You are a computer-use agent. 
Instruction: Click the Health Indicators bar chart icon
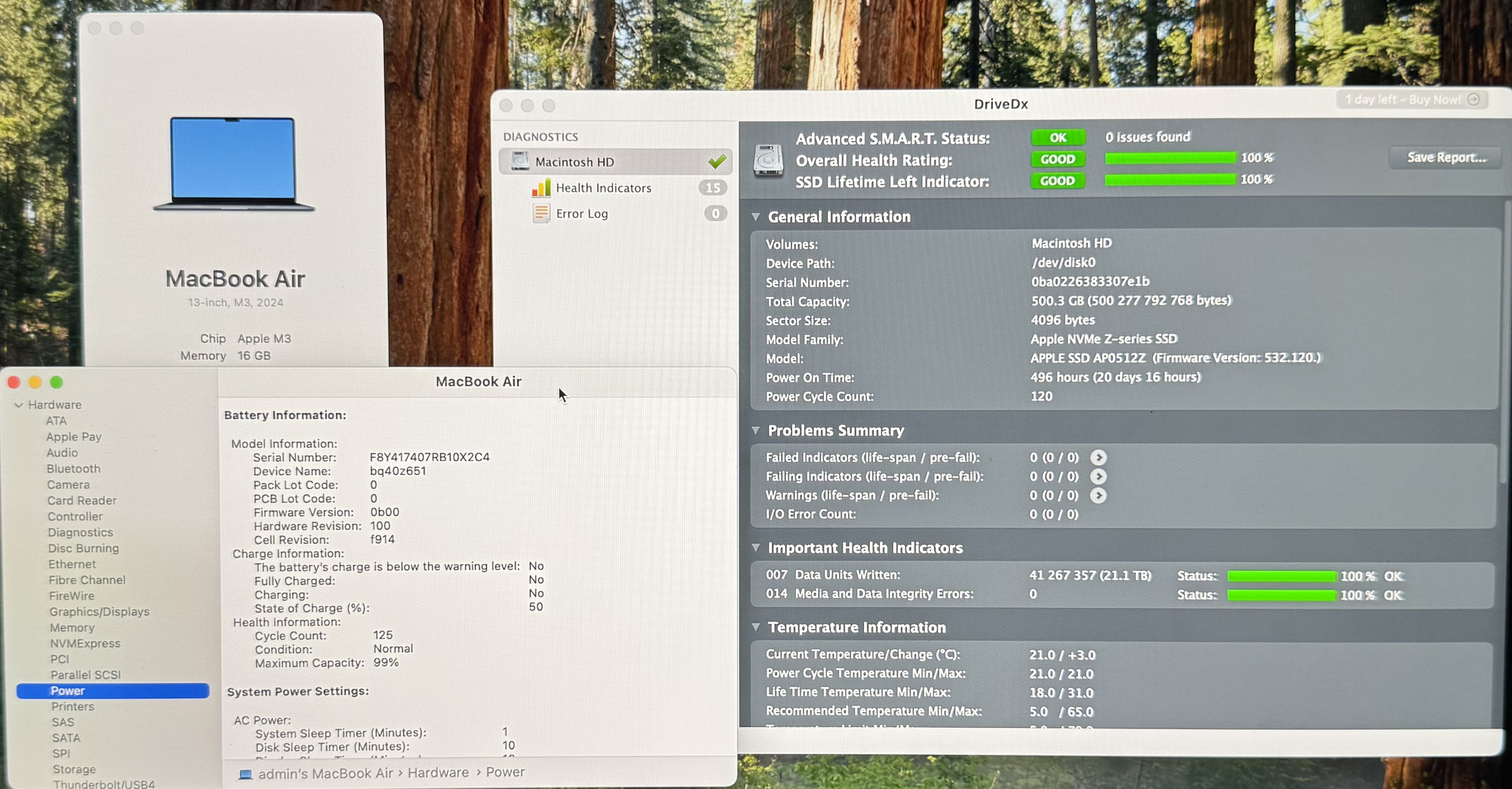coord(541,188)
